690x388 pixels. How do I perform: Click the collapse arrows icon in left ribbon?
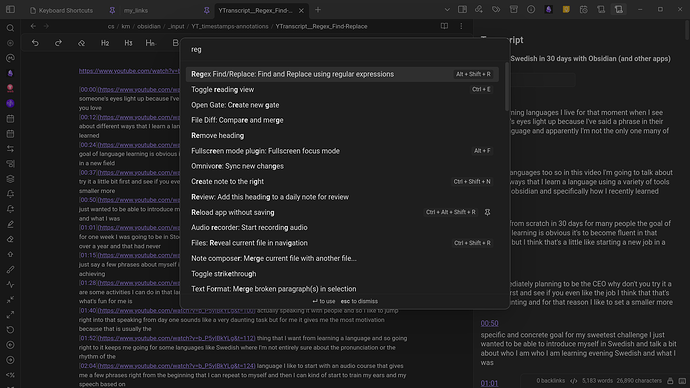[10, 300]
